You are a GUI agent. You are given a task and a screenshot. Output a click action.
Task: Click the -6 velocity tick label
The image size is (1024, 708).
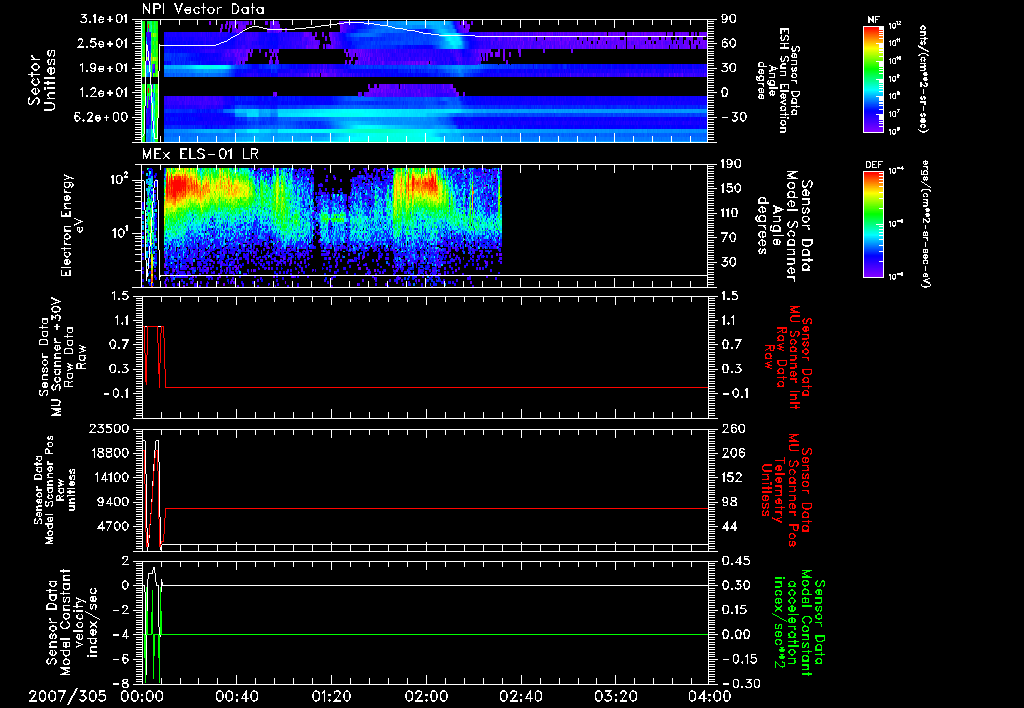click(x=123, y=659)
